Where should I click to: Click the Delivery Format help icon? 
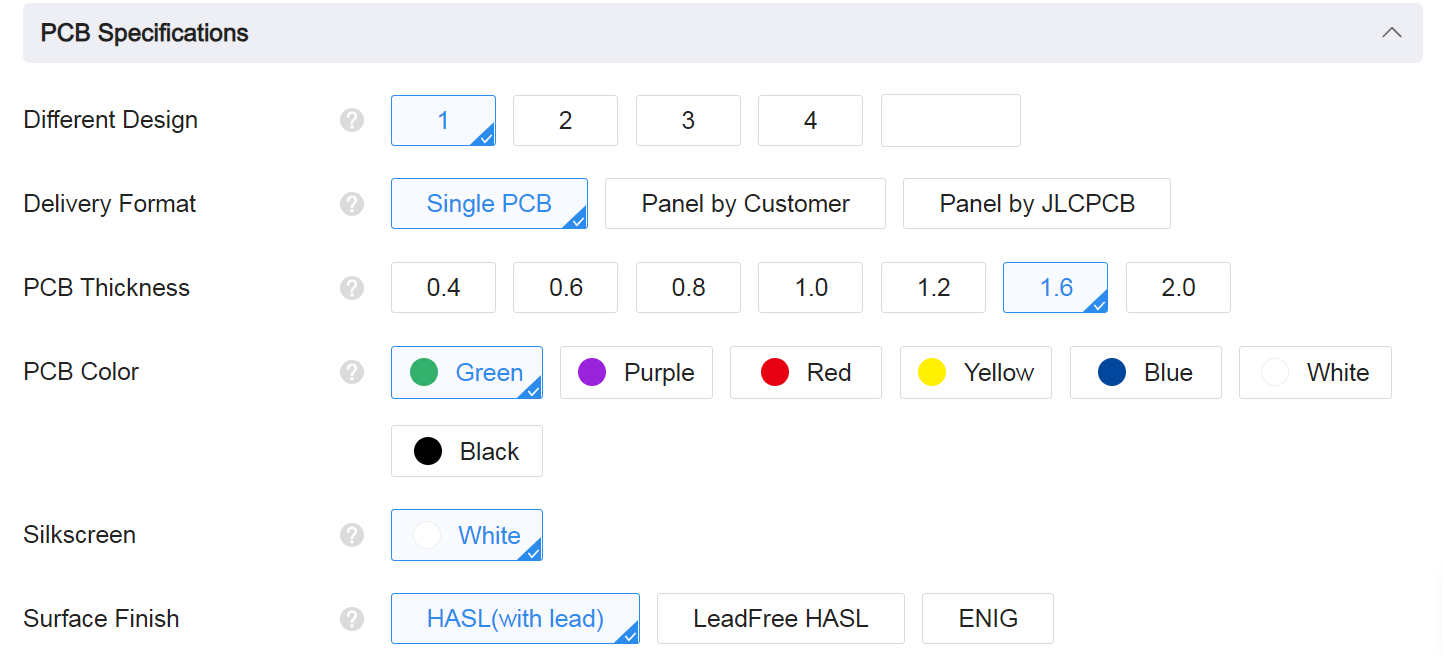pos(352,204)
